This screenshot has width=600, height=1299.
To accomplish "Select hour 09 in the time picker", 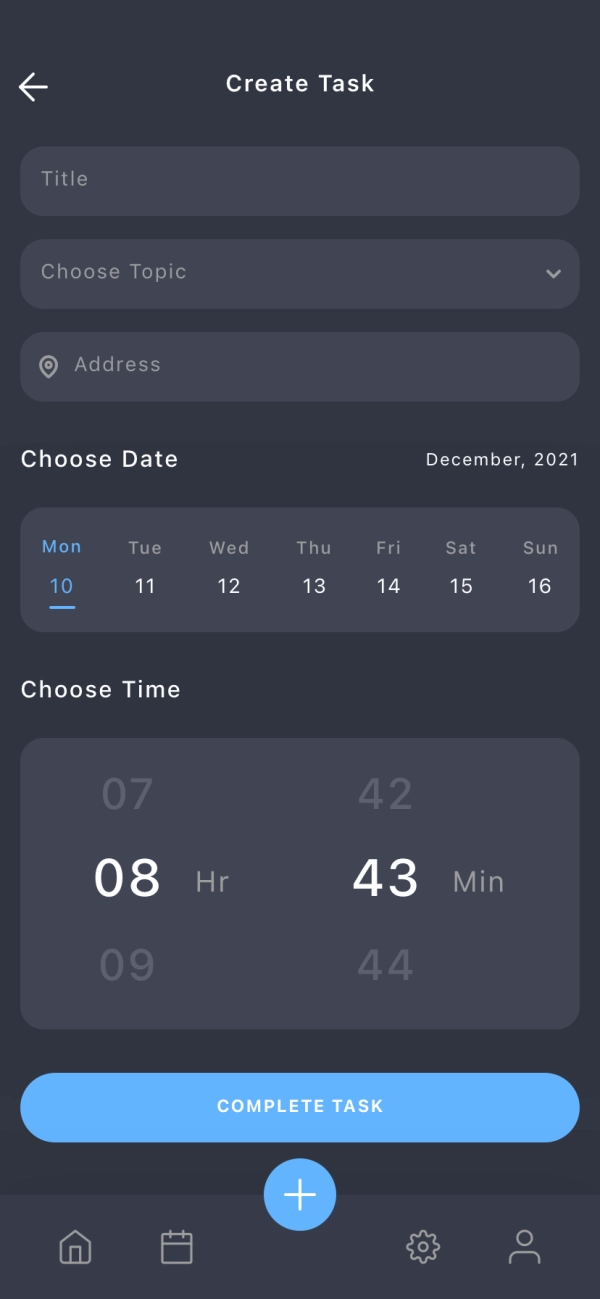I will tap(127, 963).
